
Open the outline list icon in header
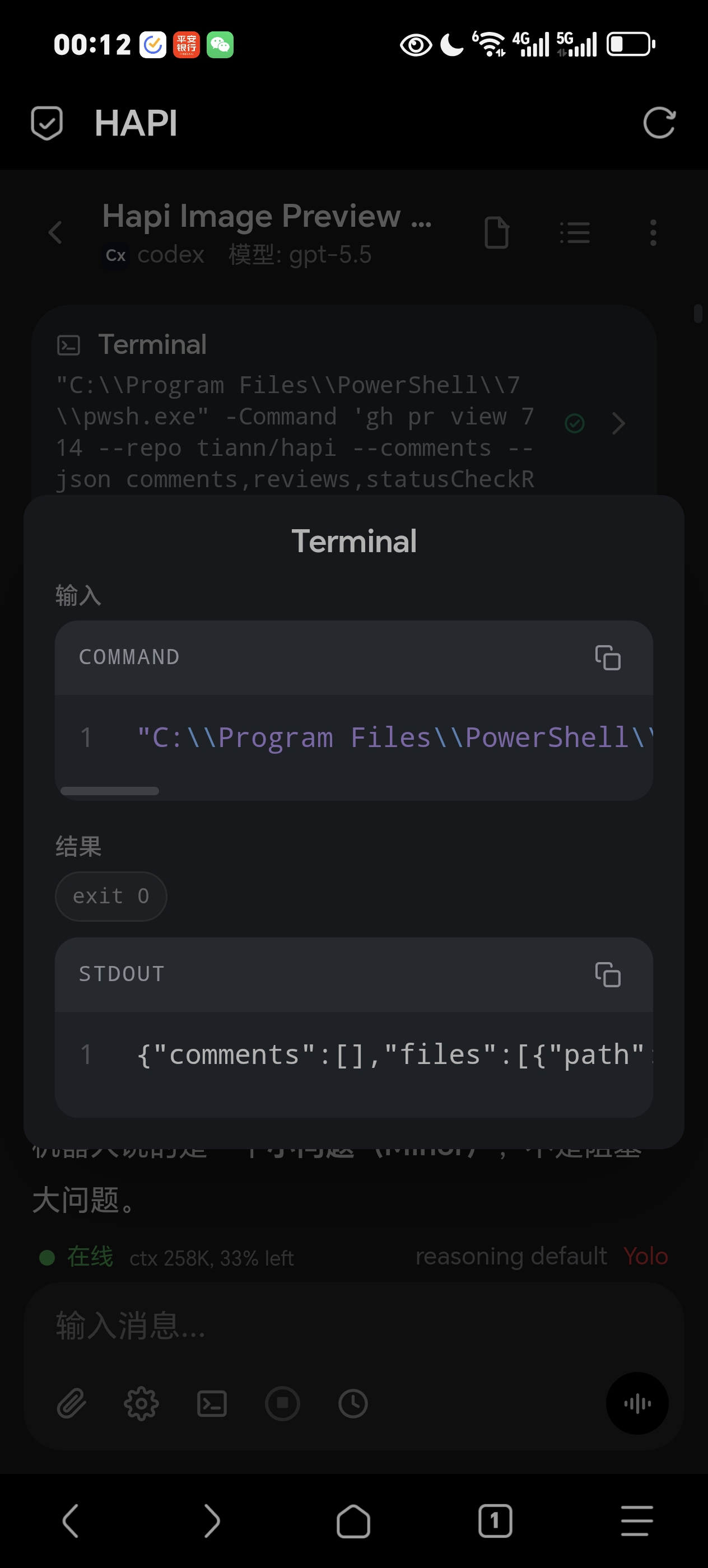coord(575,232)
